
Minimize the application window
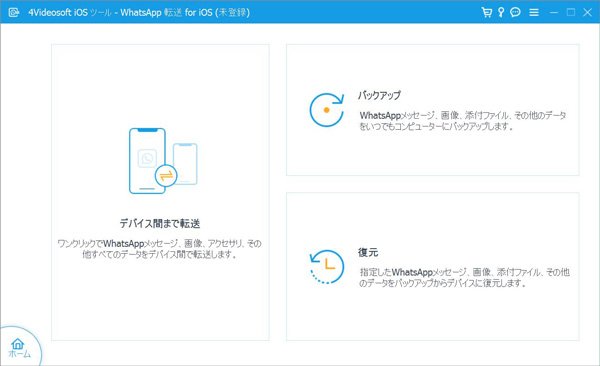pyautogui.click(x=554, y=12)
